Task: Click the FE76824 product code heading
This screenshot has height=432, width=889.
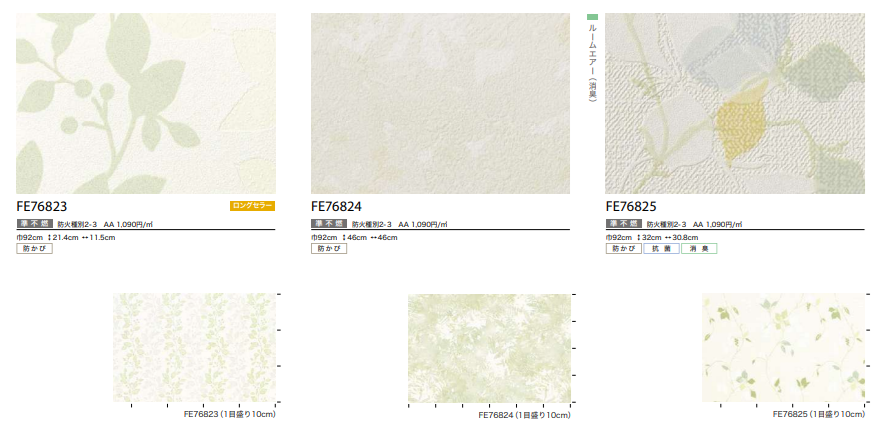Action: point(336,206)
